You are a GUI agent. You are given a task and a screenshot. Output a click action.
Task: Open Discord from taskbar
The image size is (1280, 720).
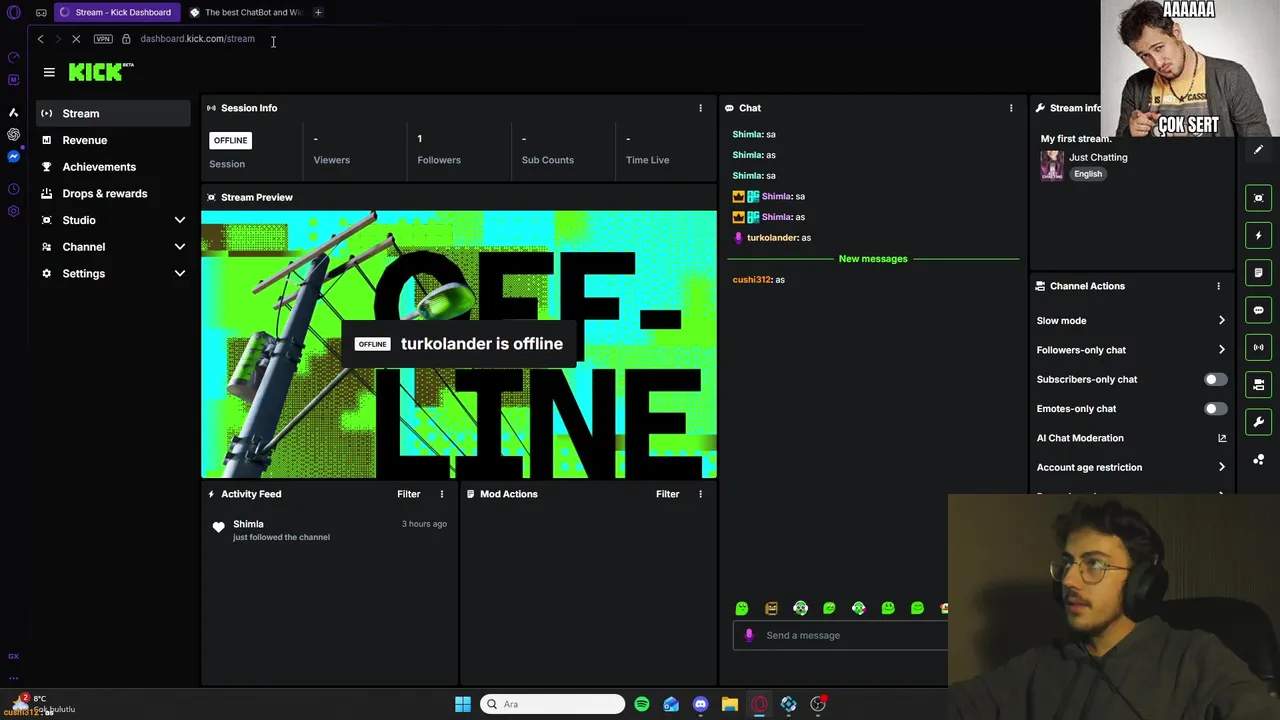(x=700, y=704)
